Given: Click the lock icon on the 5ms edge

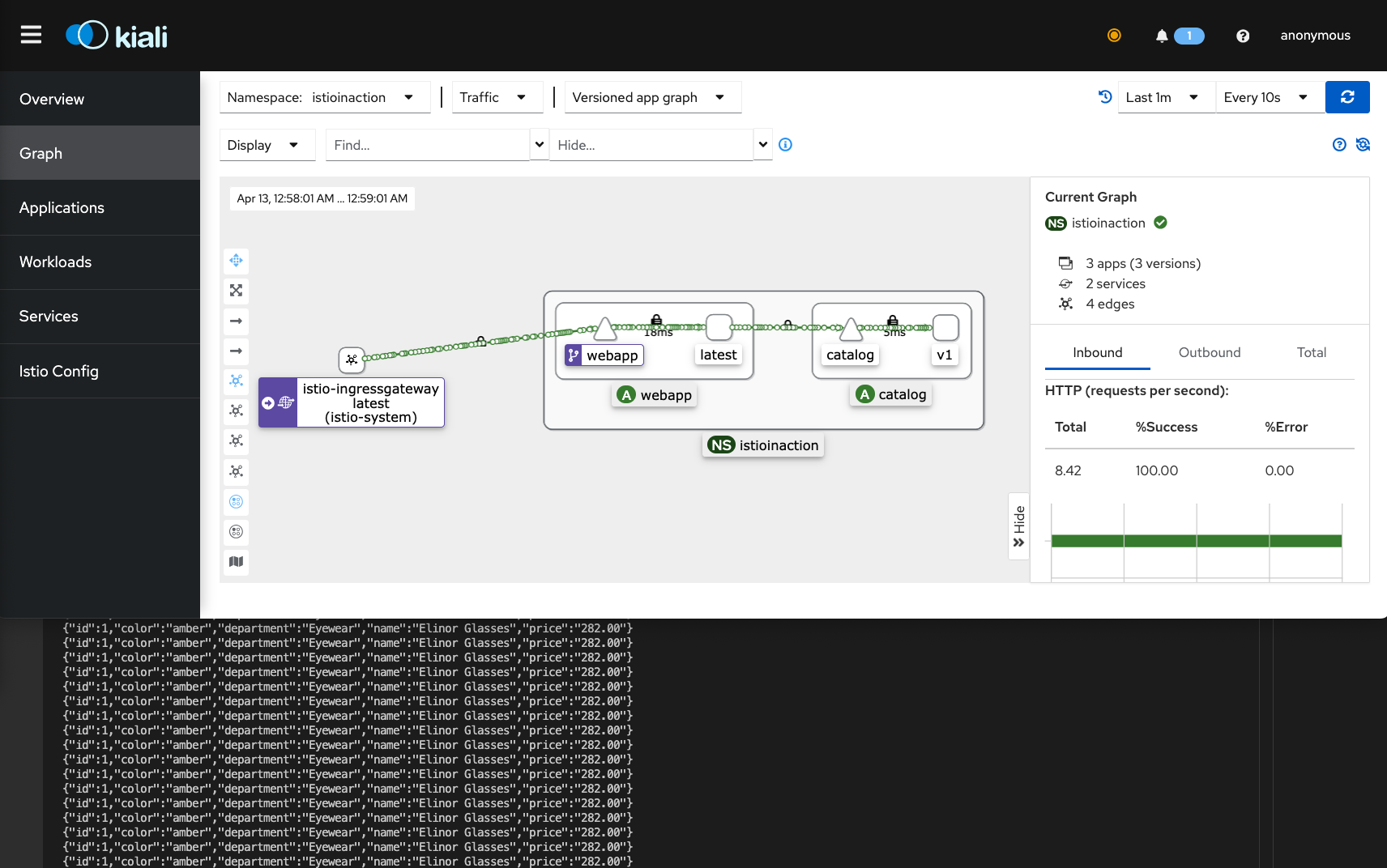Looking at the screenshot, I should (892, 321).
